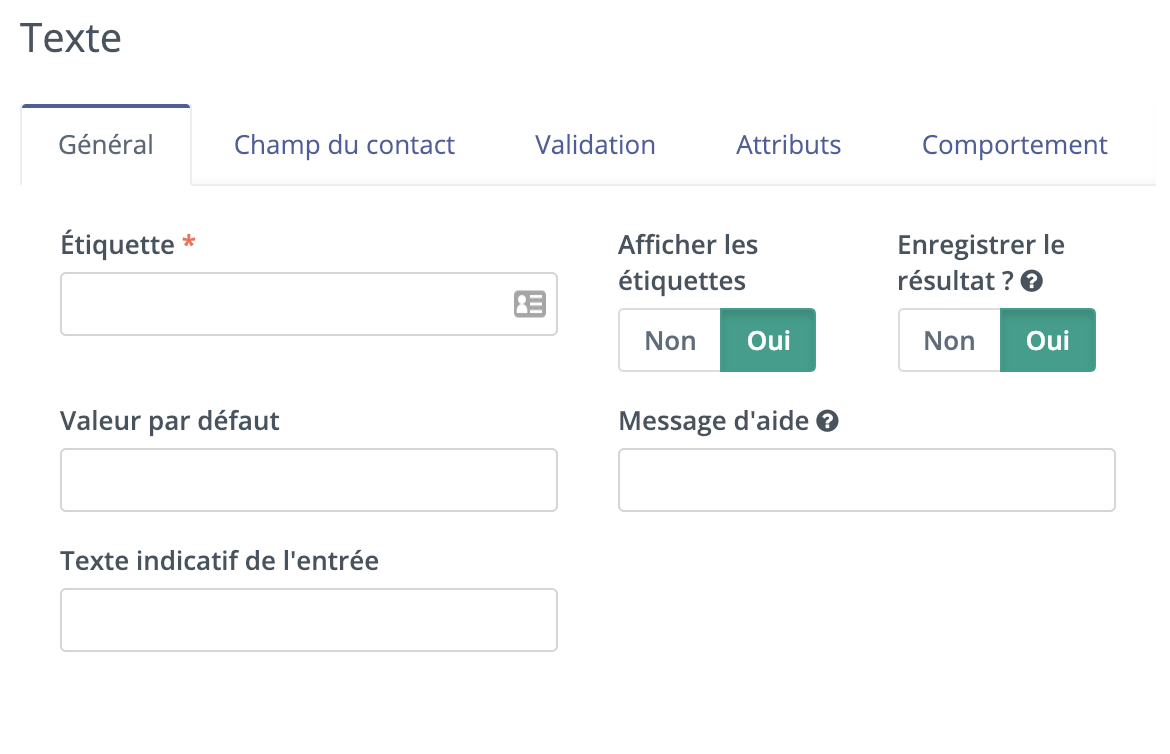Go to the Validation tab

595,145
